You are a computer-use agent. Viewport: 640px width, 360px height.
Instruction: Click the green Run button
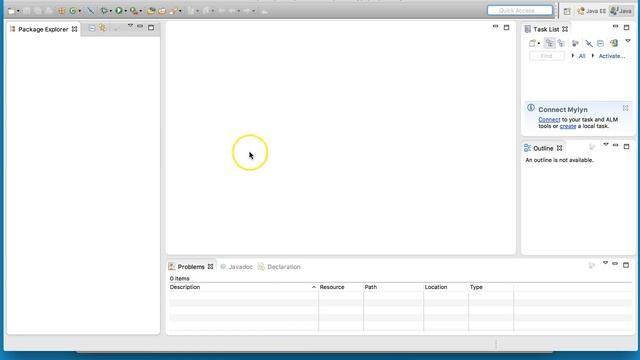(x=119, y=11)
